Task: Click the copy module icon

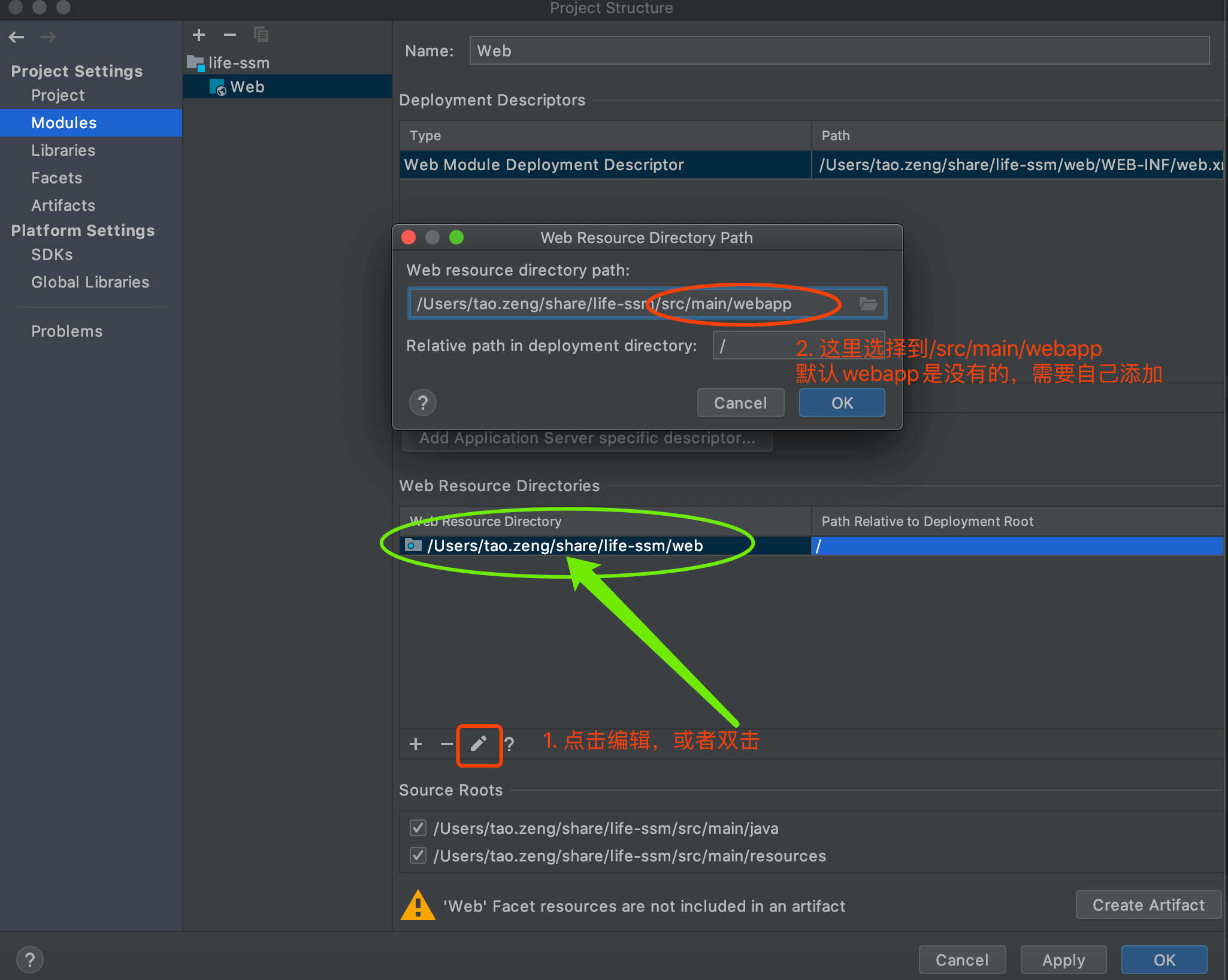Action: (261, 35)
